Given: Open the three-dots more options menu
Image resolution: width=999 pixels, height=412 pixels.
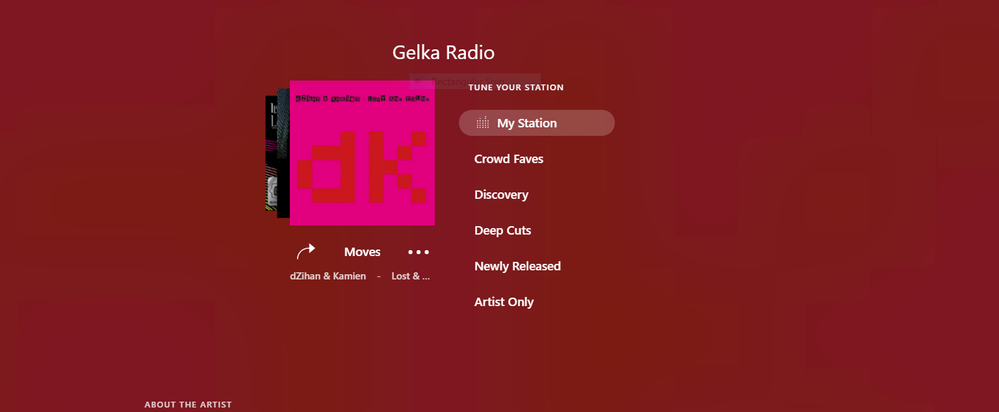Looking at the screenshot, I should pos(419,252).
